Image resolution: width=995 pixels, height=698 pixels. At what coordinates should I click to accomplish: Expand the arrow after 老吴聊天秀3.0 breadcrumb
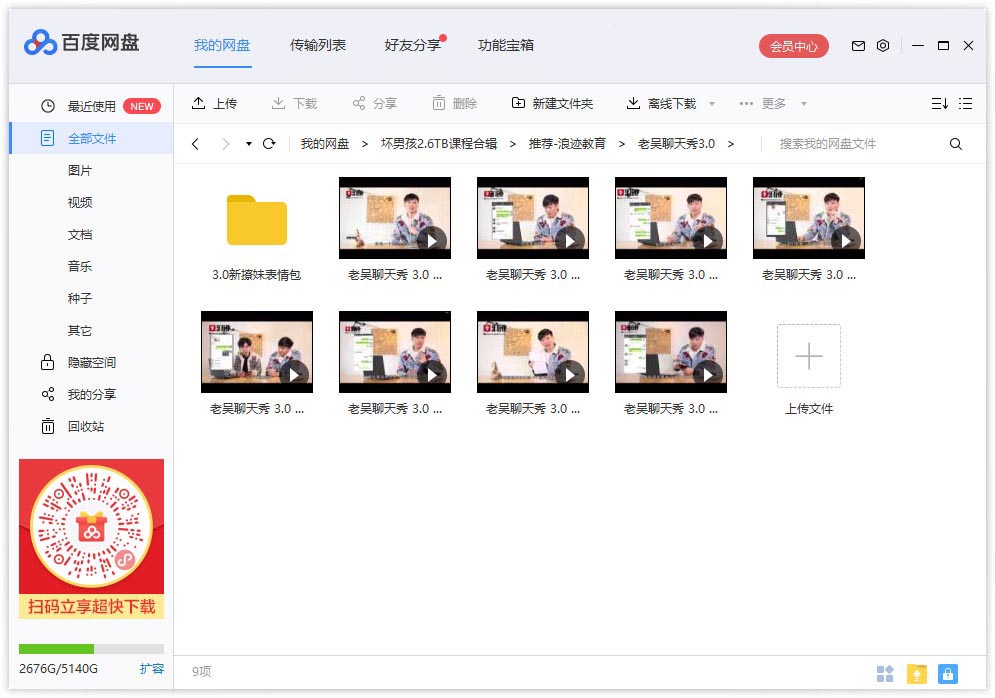tap(731, 144)
